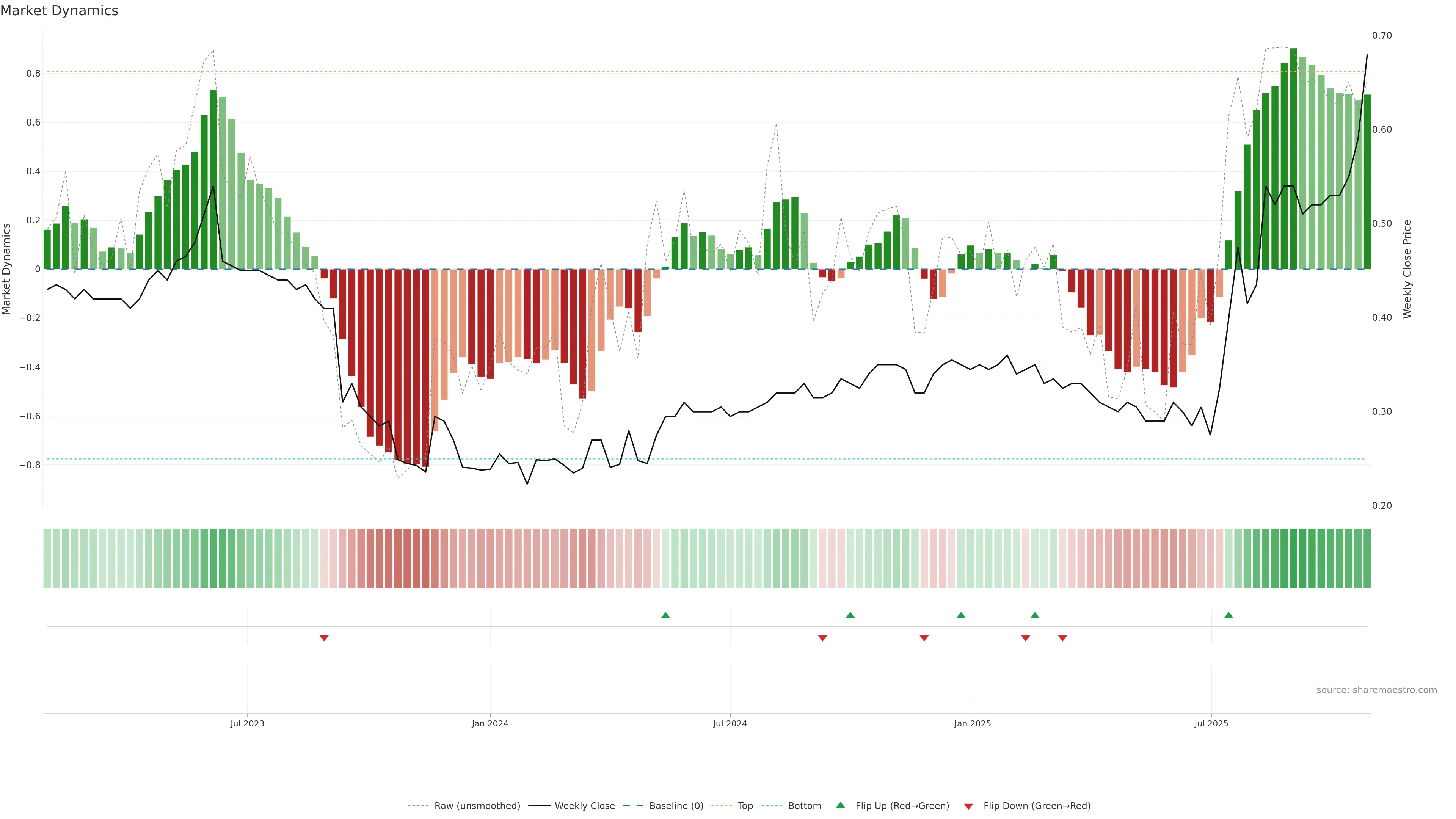This screenshot has width=1456, height=819.
Task: Click the red flip-down marker shortly after Jul 2024
Action: click(x=822, y=638)
